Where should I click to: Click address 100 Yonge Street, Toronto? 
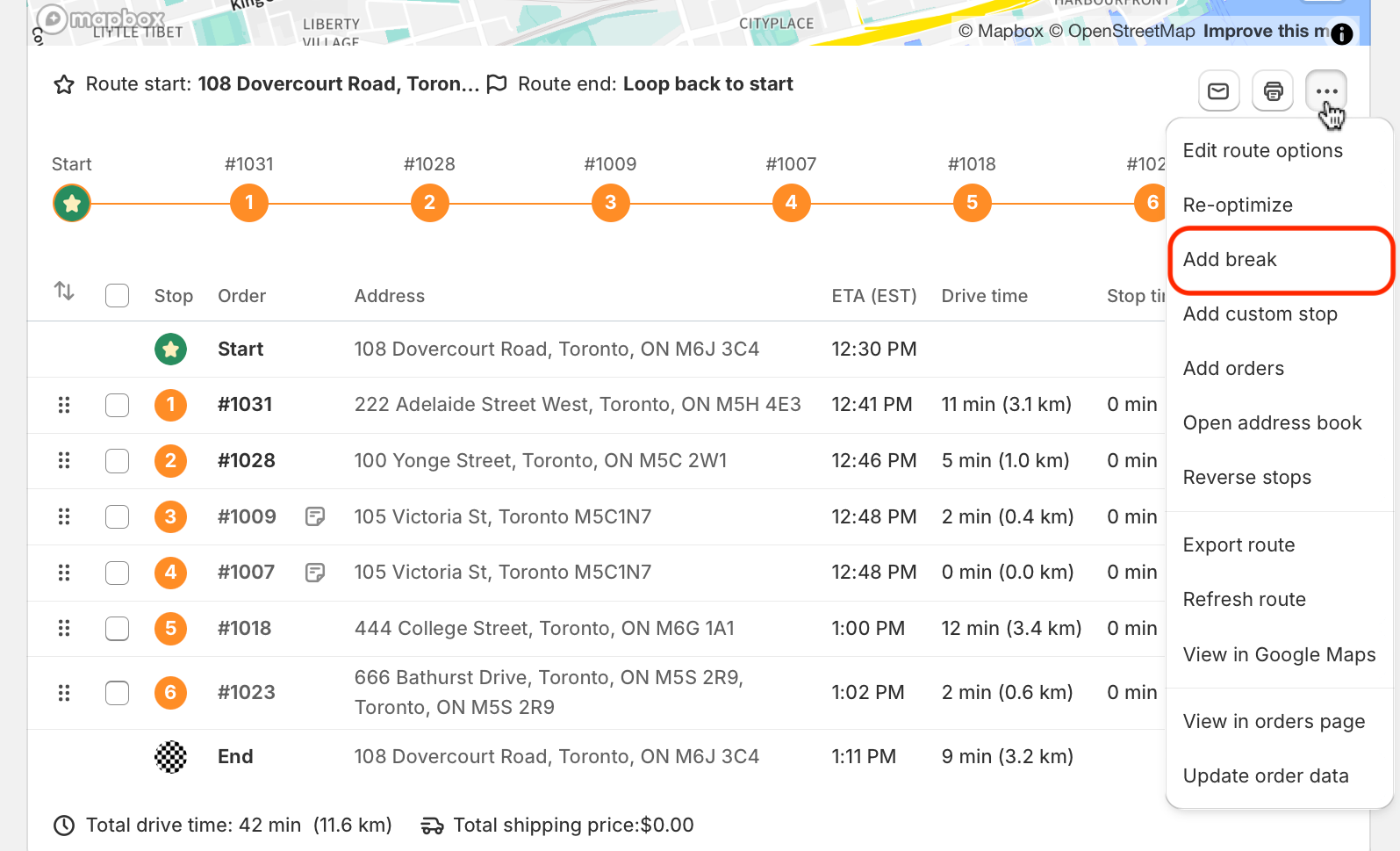click(x=541, y=461)
